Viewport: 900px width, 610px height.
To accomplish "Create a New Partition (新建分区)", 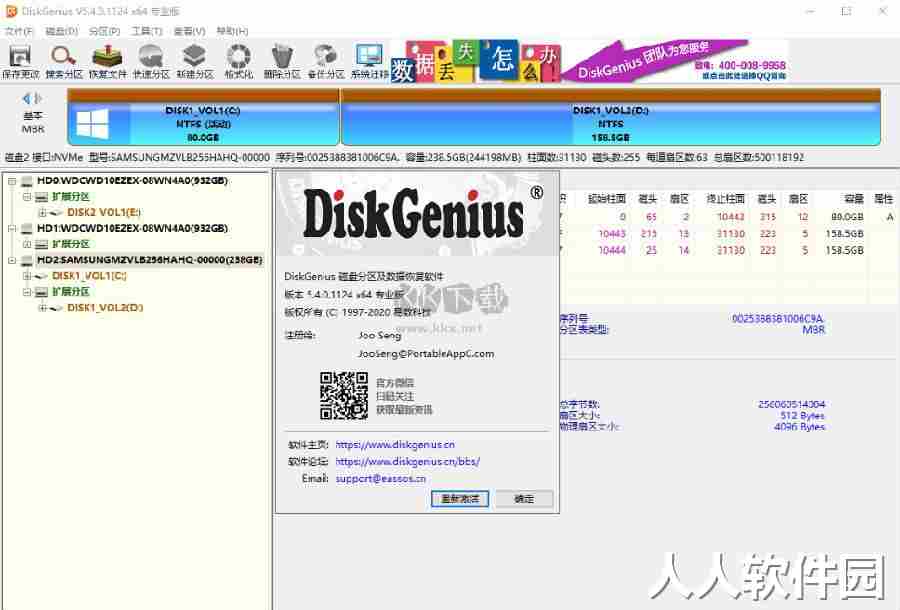I will click(195, 61).
